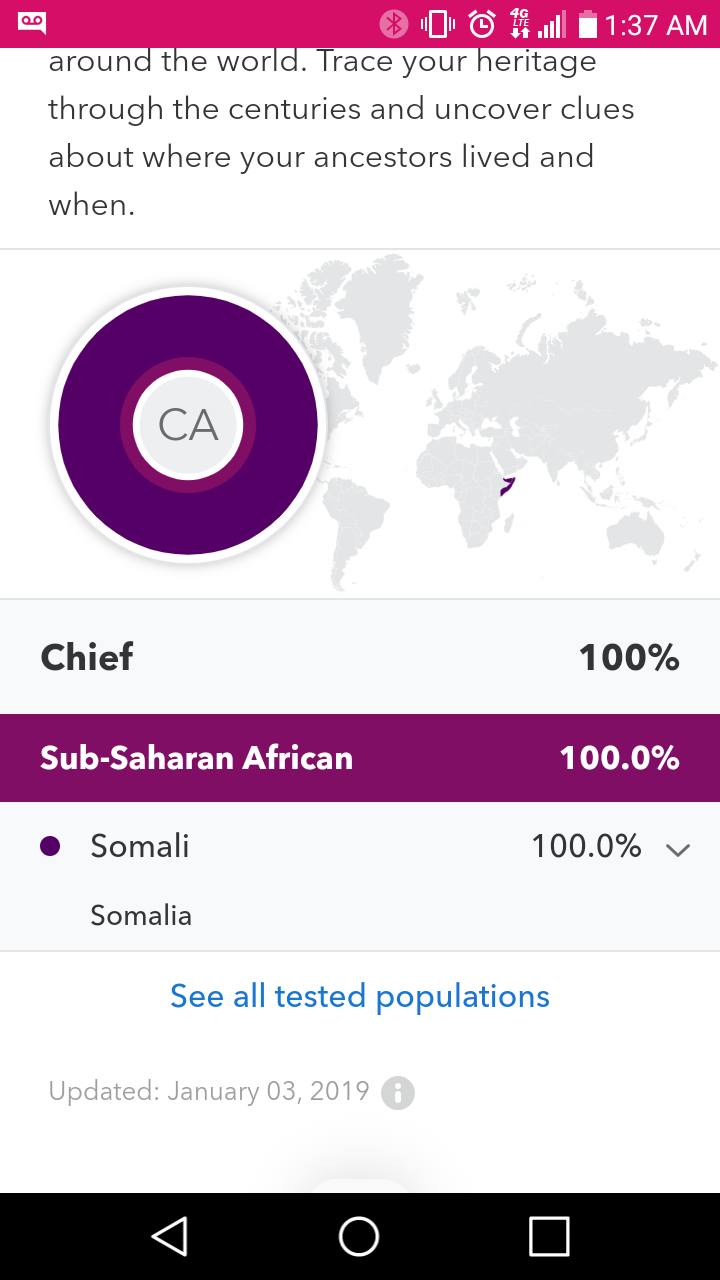
Task: Tap the vibrate mode status icon
Action: click(x=438, y=23)
